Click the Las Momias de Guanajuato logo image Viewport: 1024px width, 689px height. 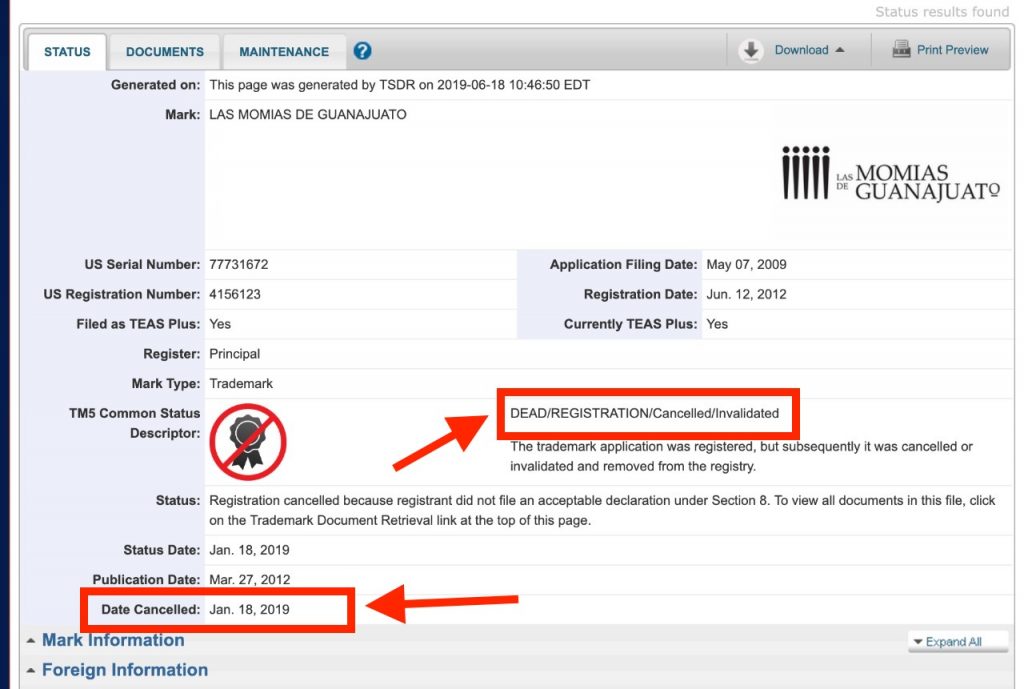890,173
